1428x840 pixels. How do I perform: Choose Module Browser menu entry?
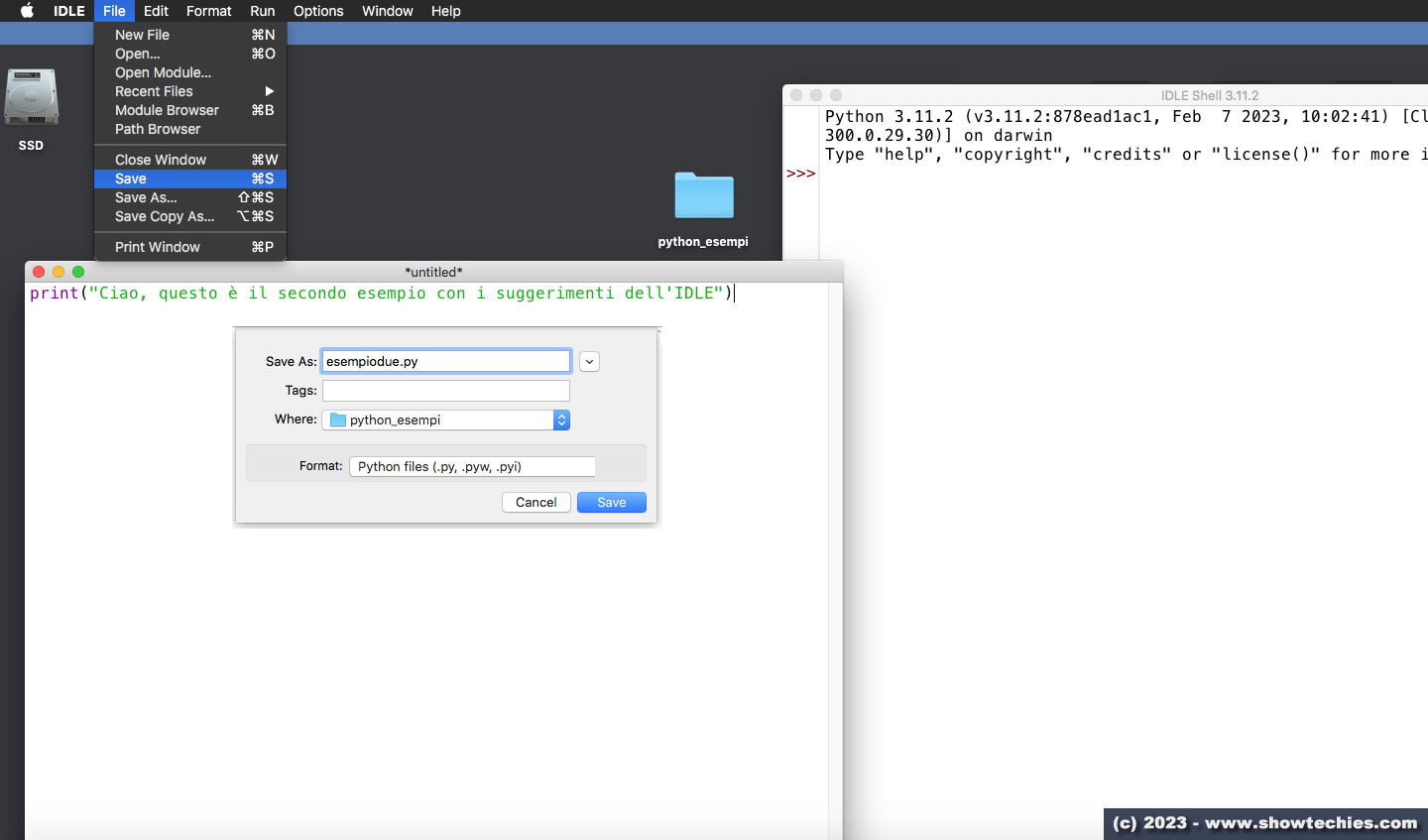click(x=190, y=110)
